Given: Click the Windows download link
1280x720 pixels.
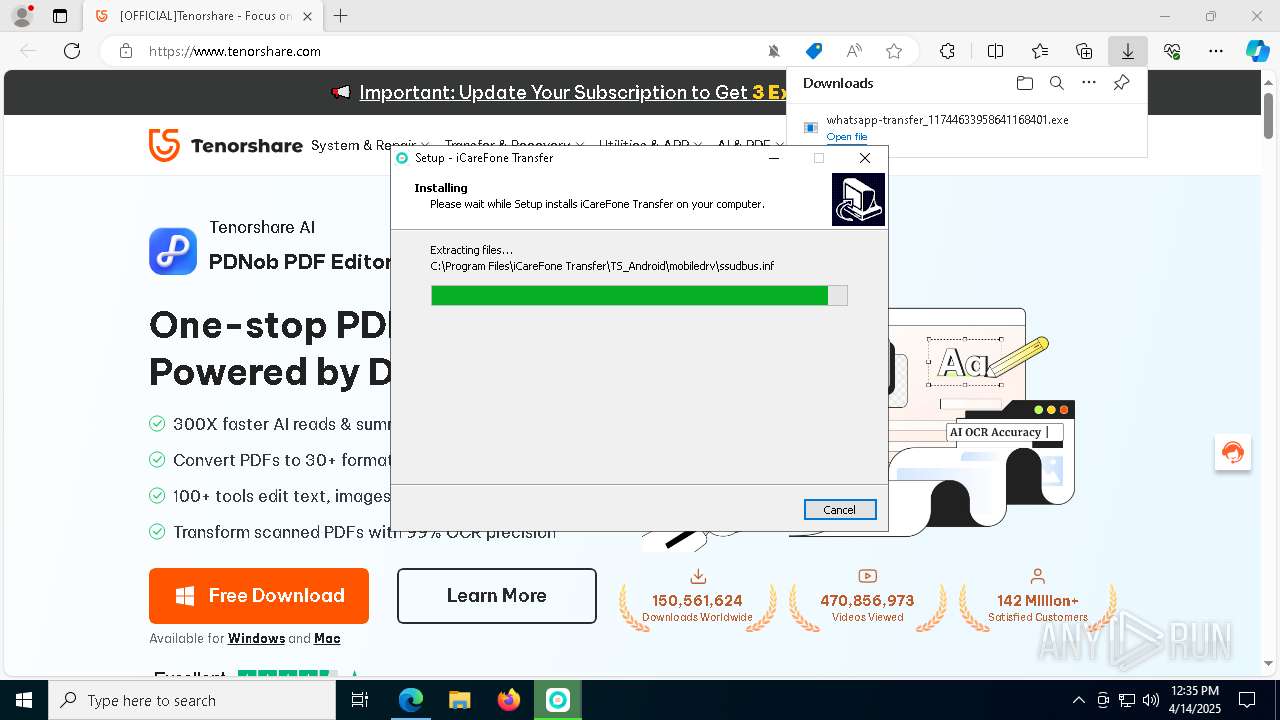Looking at the screenshot, I should click(256, 639).
